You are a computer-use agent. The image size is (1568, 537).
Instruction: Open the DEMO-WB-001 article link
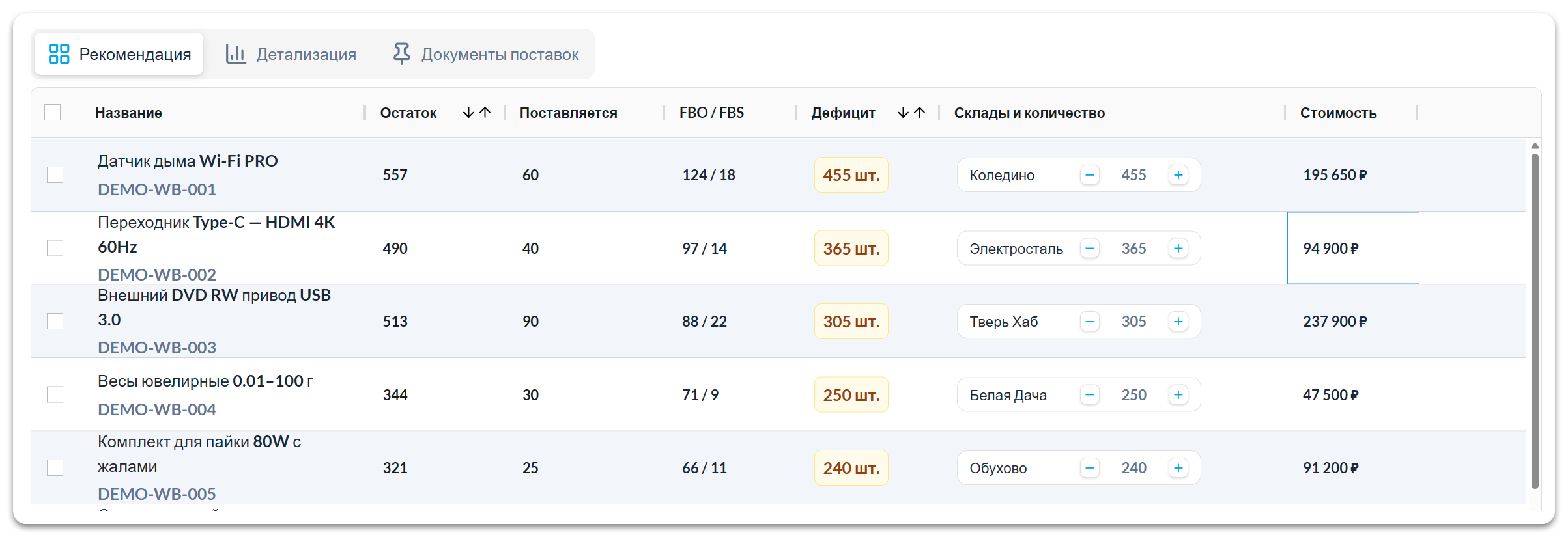pyautogui.click(x=157, y=189)
